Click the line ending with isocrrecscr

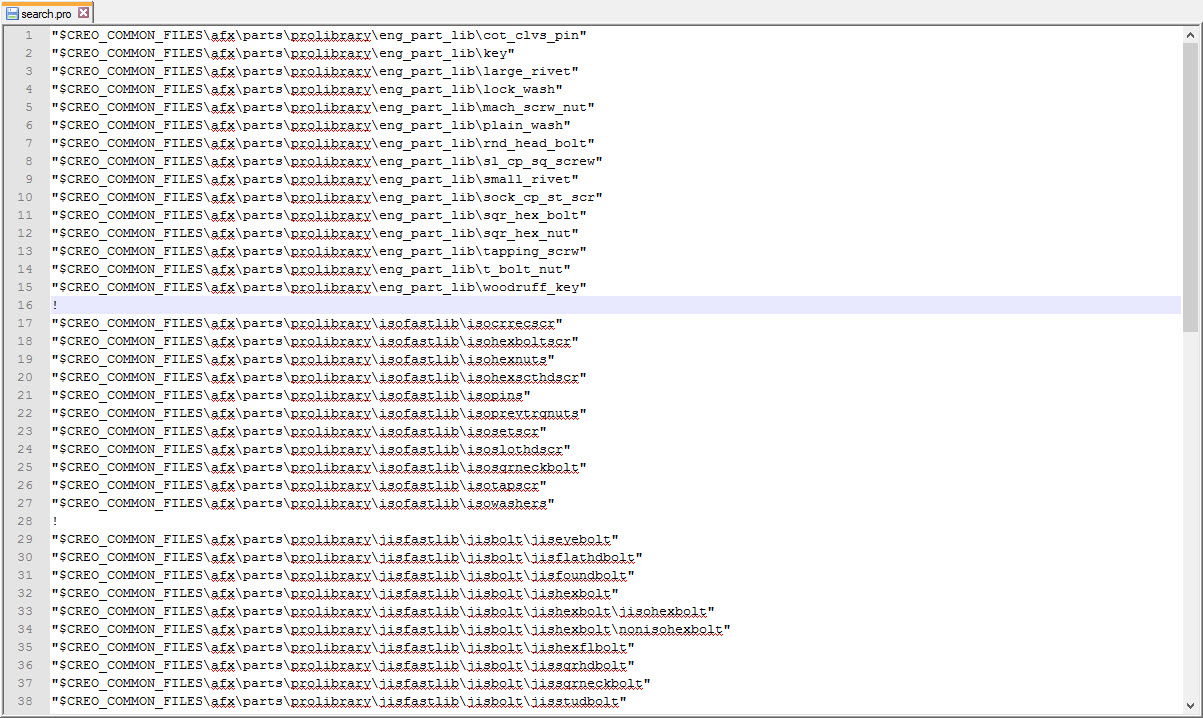(307, 323)
